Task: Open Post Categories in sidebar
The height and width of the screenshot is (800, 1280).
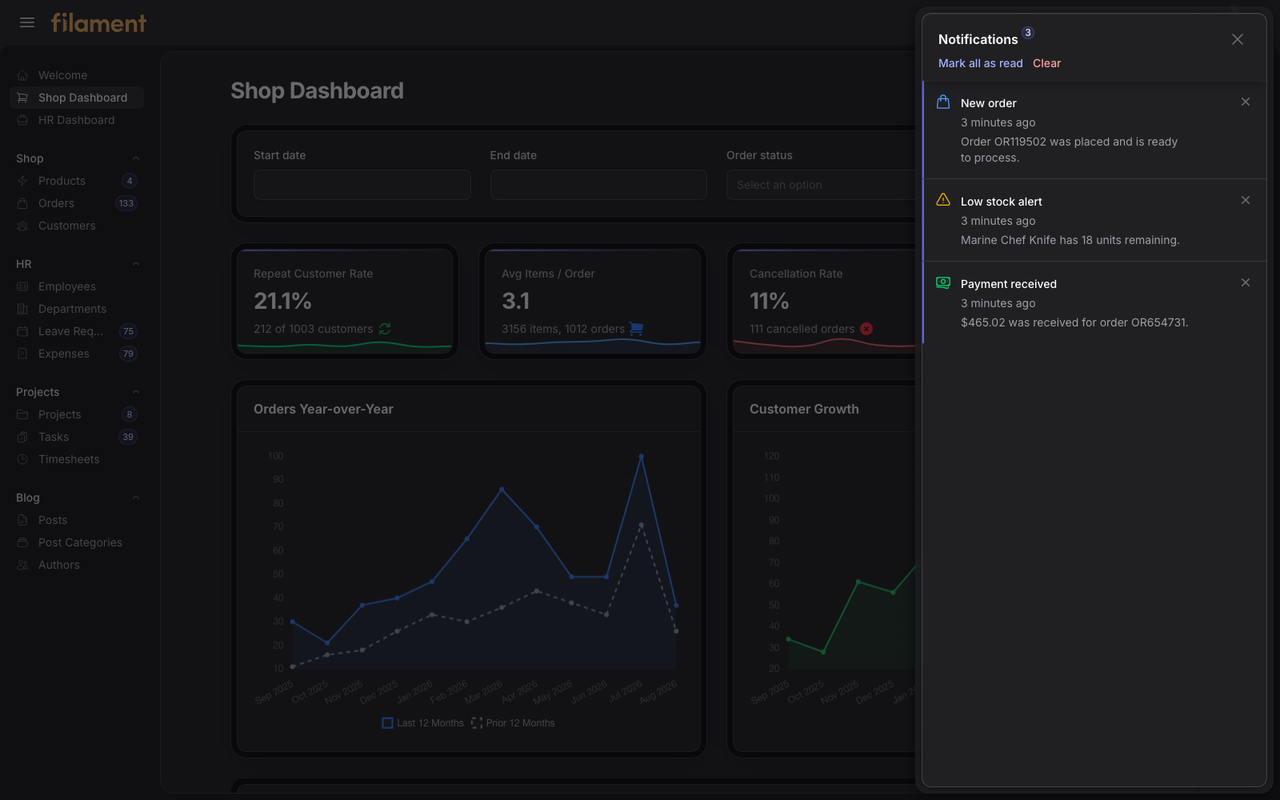Action: [77, 543]
